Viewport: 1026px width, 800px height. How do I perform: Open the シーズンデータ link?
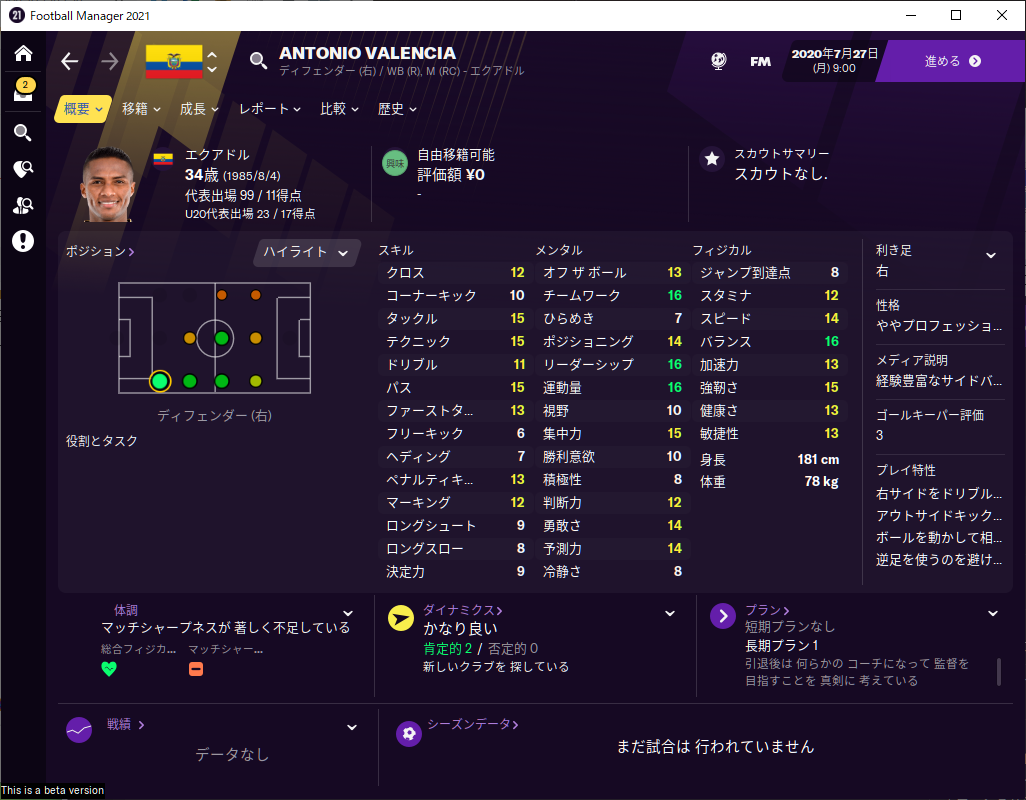tap(472, 724)
